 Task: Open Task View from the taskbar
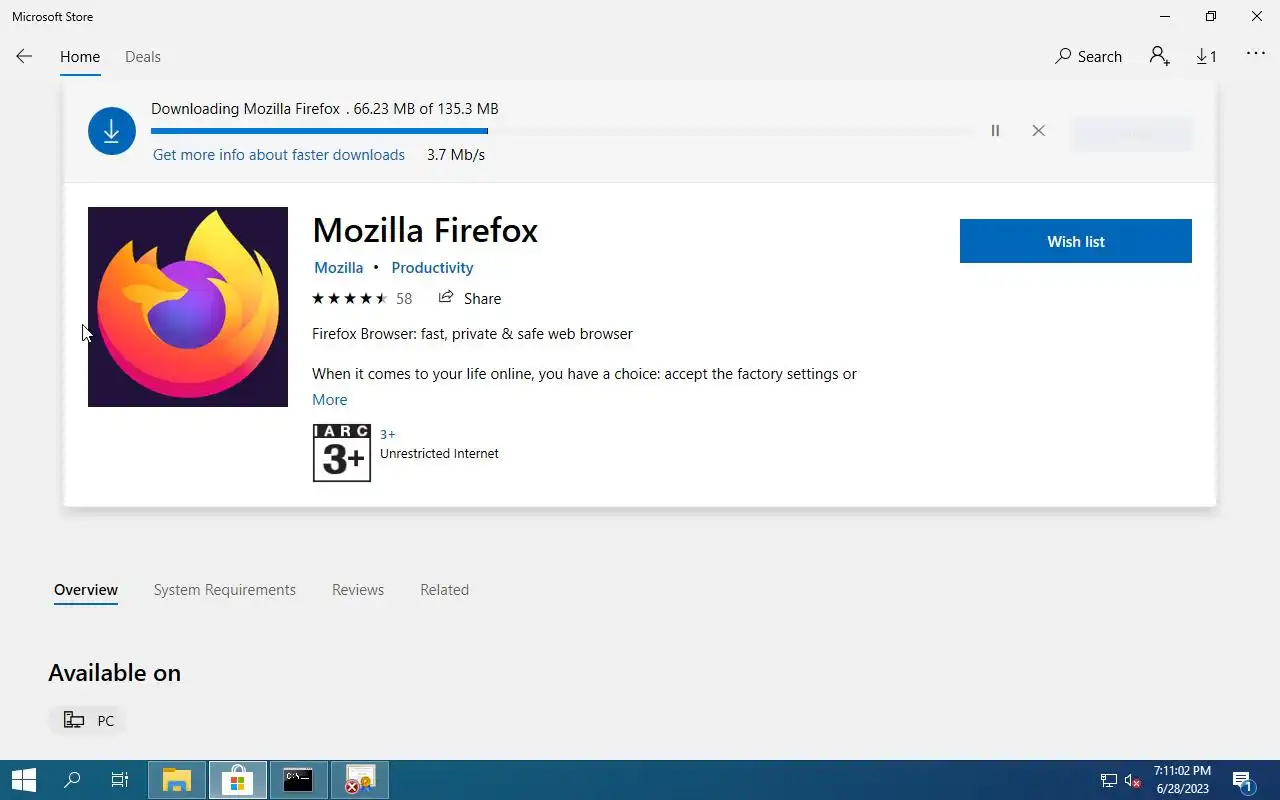[x=120, y=780]
